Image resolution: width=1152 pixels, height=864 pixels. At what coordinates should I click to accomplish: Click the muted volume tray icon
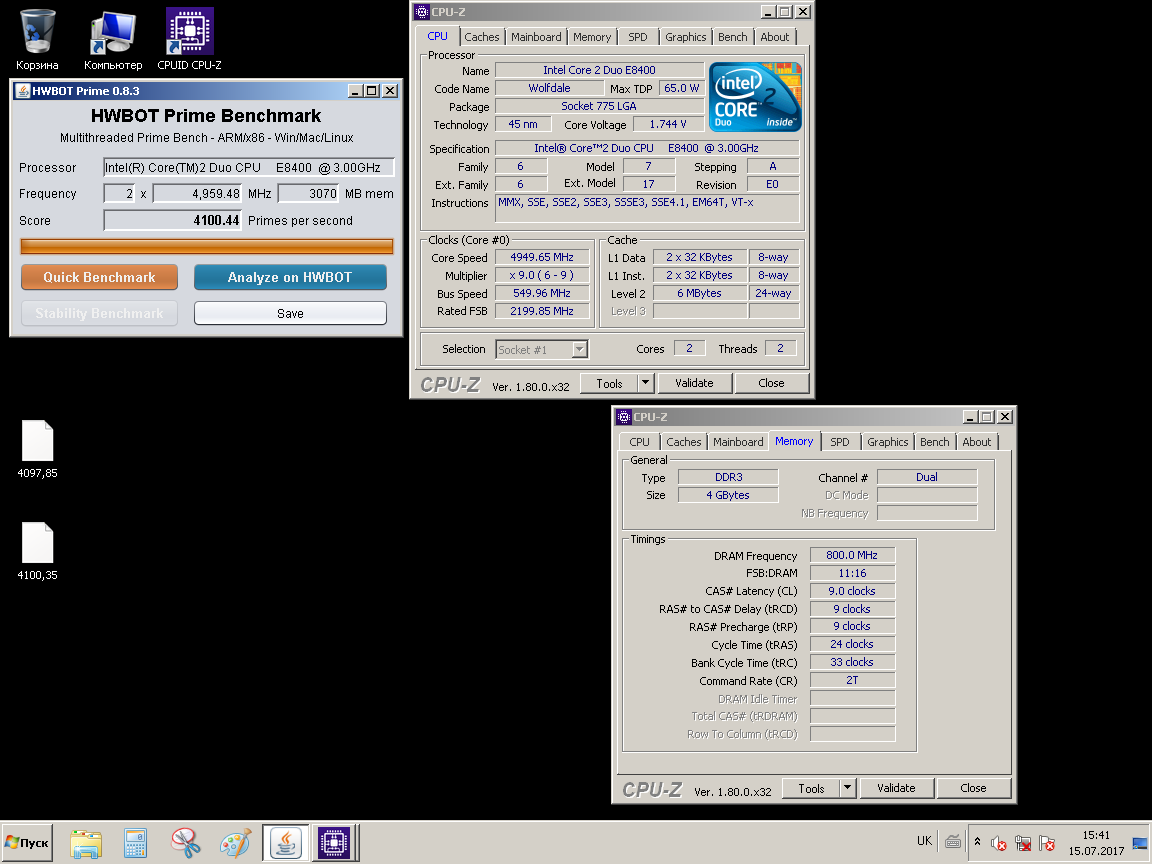point(998,843)
